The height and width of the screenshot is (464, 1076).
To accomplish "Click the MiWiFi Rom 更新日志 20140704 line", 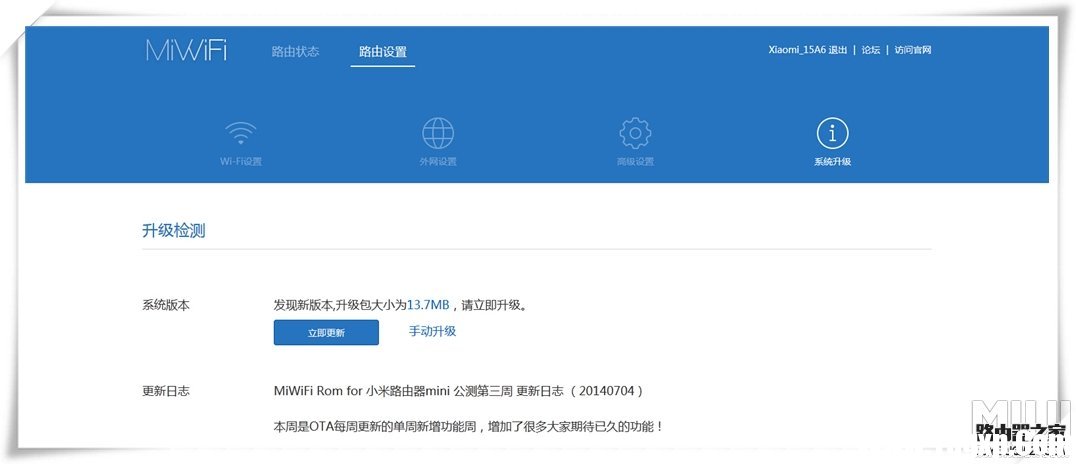I will pos(458,391).
